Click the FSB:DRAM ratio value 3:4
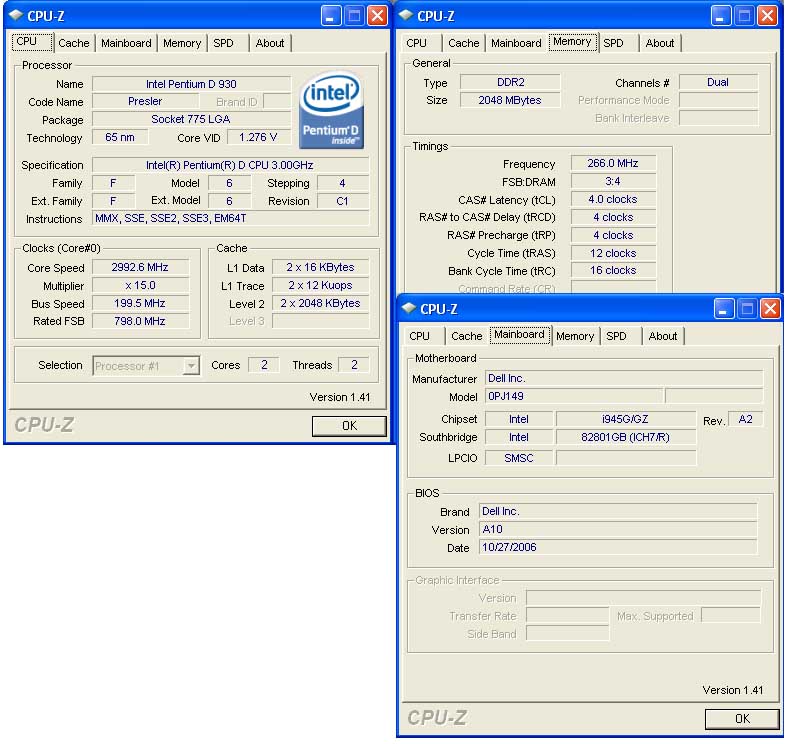786x744 pixels. coord(613,181)
